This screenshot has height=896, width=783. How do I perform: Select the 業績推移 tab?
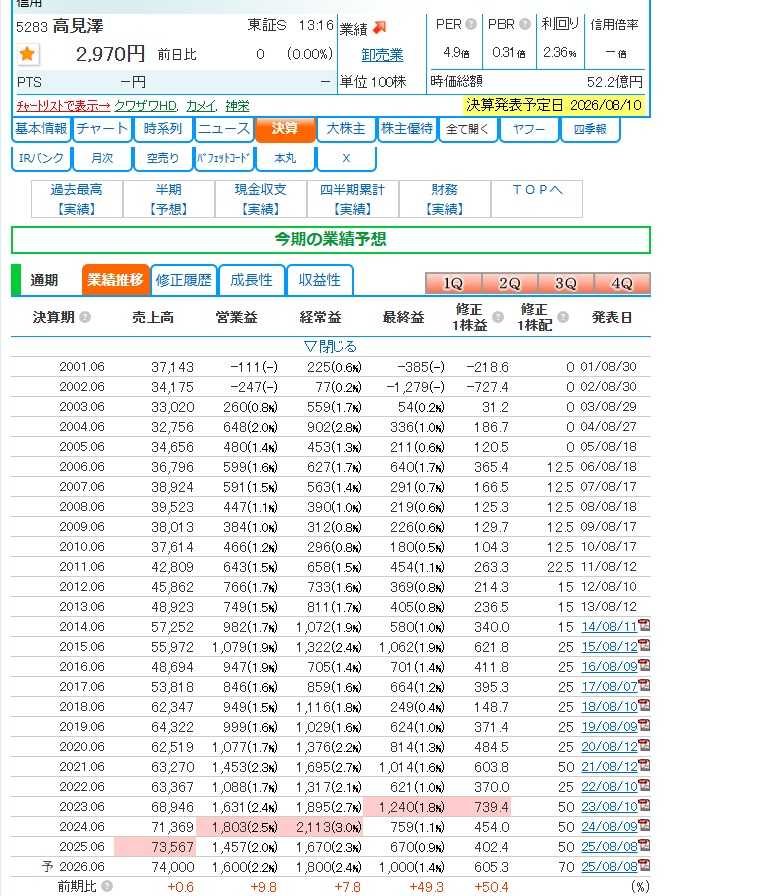click(x=115, y=280)
